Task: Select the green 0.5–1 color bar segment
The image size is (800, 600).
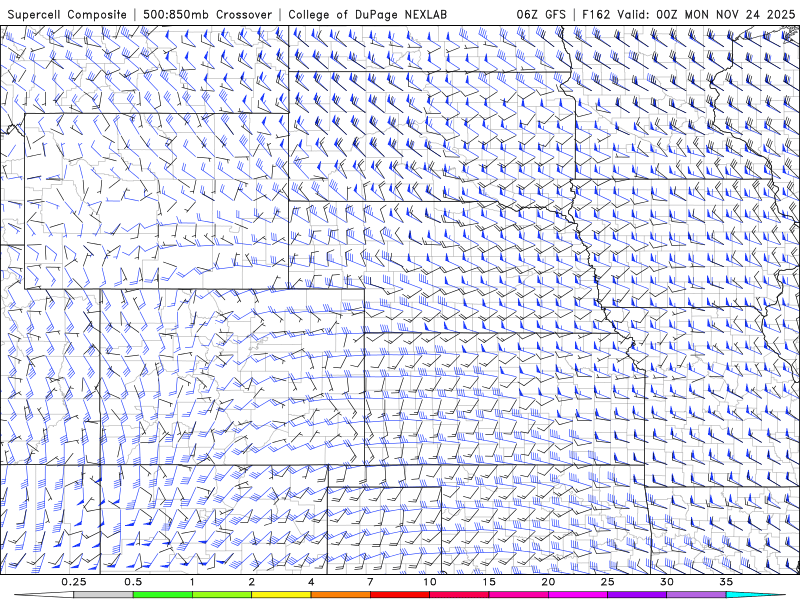Action: [162, 595]
